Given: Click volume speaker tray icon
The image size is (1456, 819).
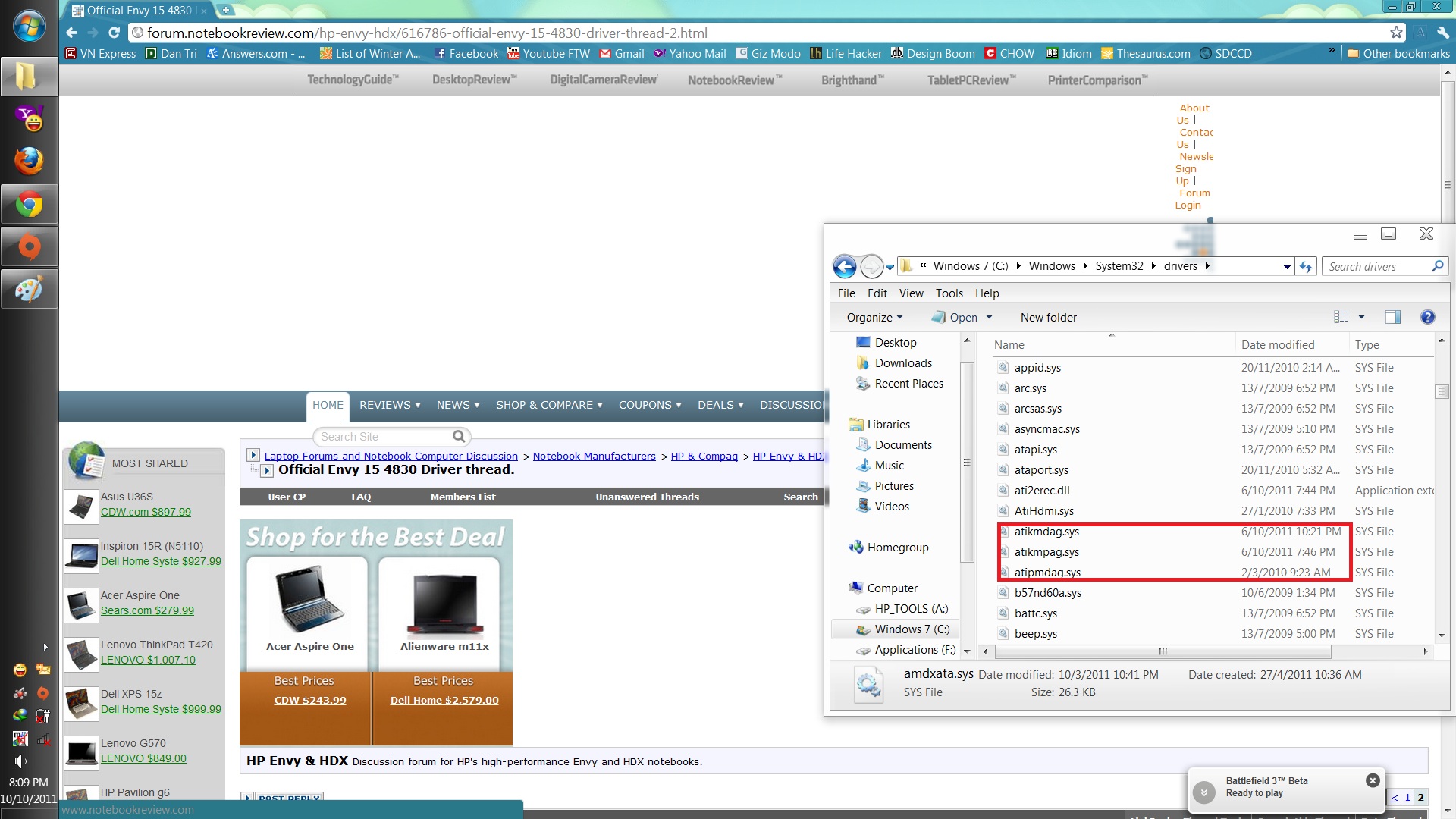Looking at the screenshot, I should 20,761.
